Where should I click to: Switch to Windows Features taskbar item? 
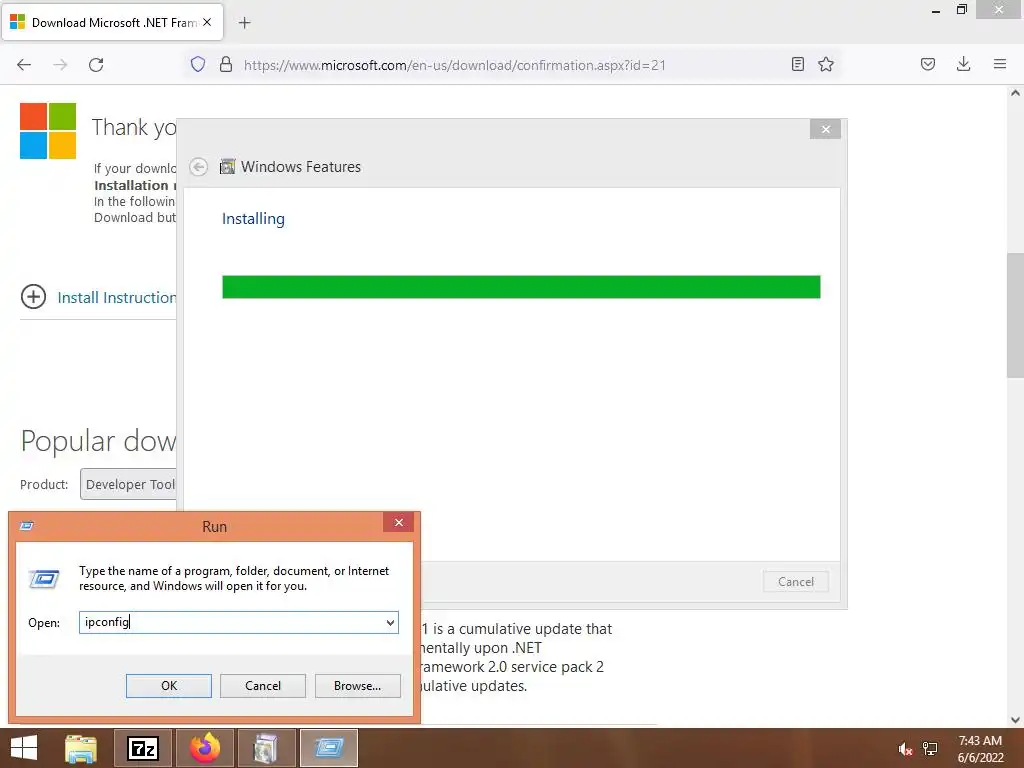[x=266, y=748]
